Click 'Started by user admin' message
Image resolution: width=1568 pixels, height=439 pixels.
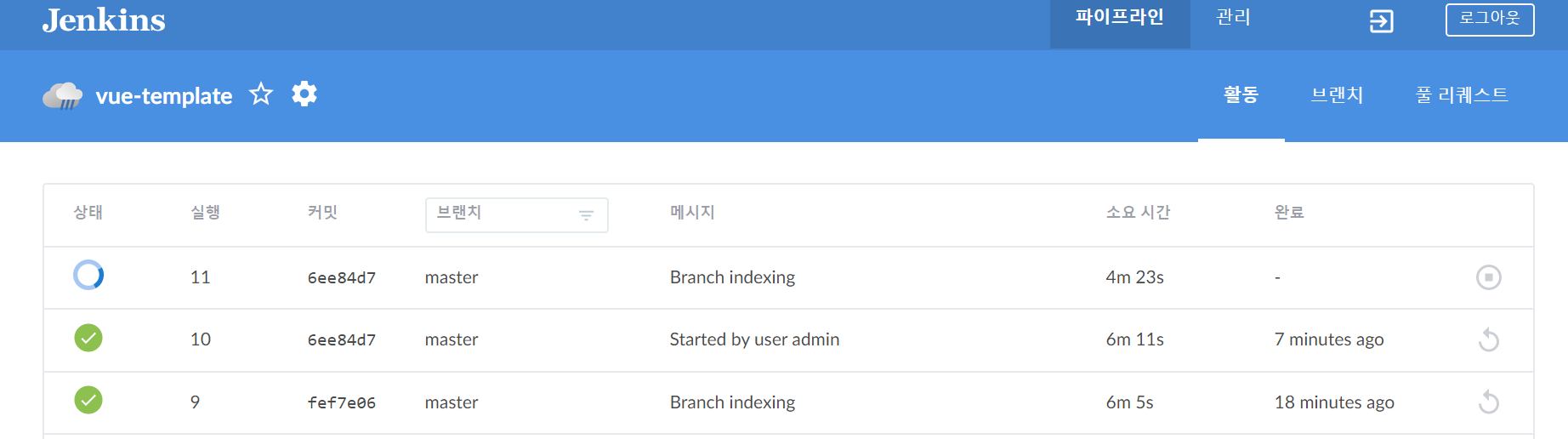click(x=754, y=339)
